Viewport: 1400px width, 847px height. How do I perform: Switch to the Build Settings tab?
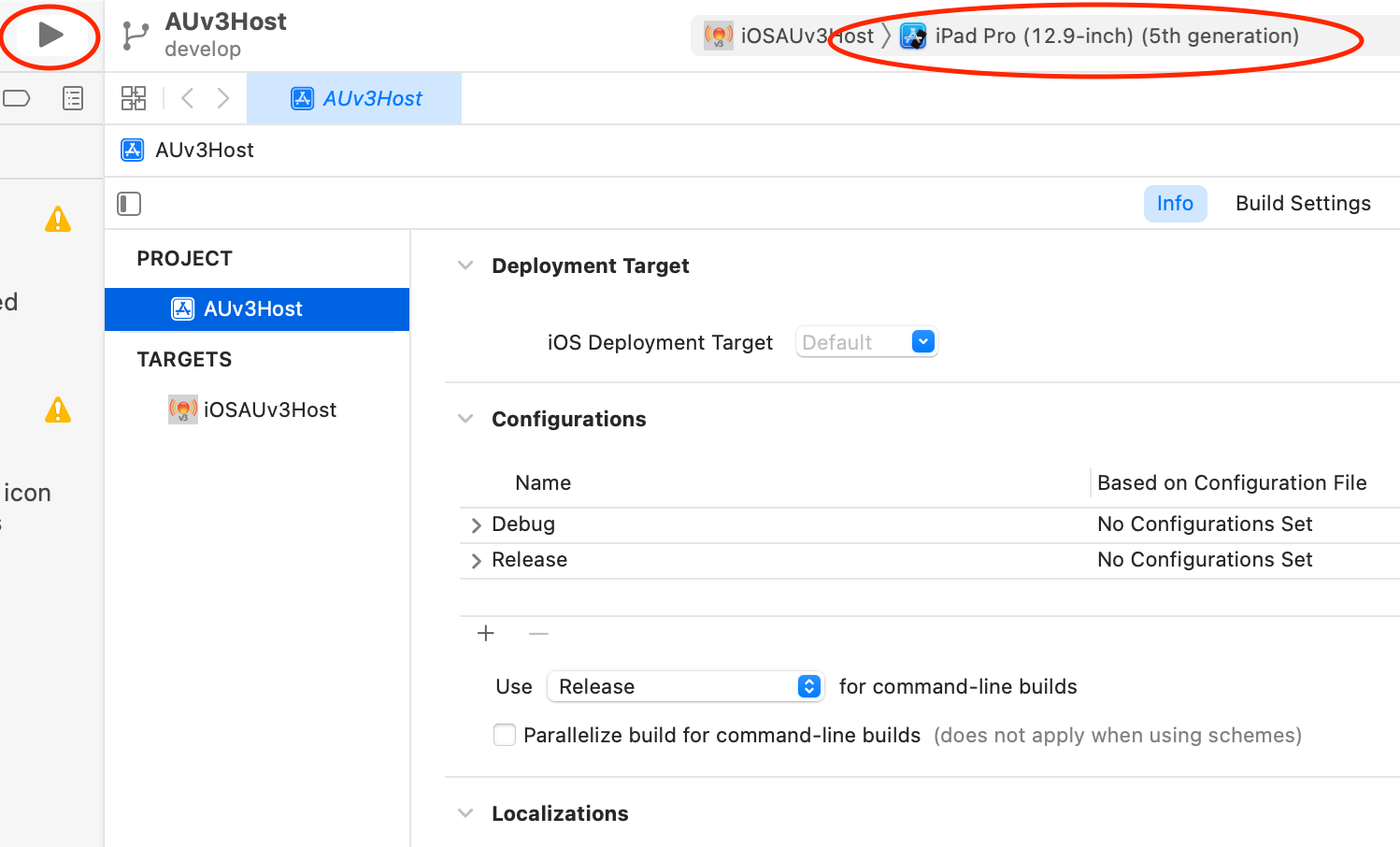[x=1303, y=204]
